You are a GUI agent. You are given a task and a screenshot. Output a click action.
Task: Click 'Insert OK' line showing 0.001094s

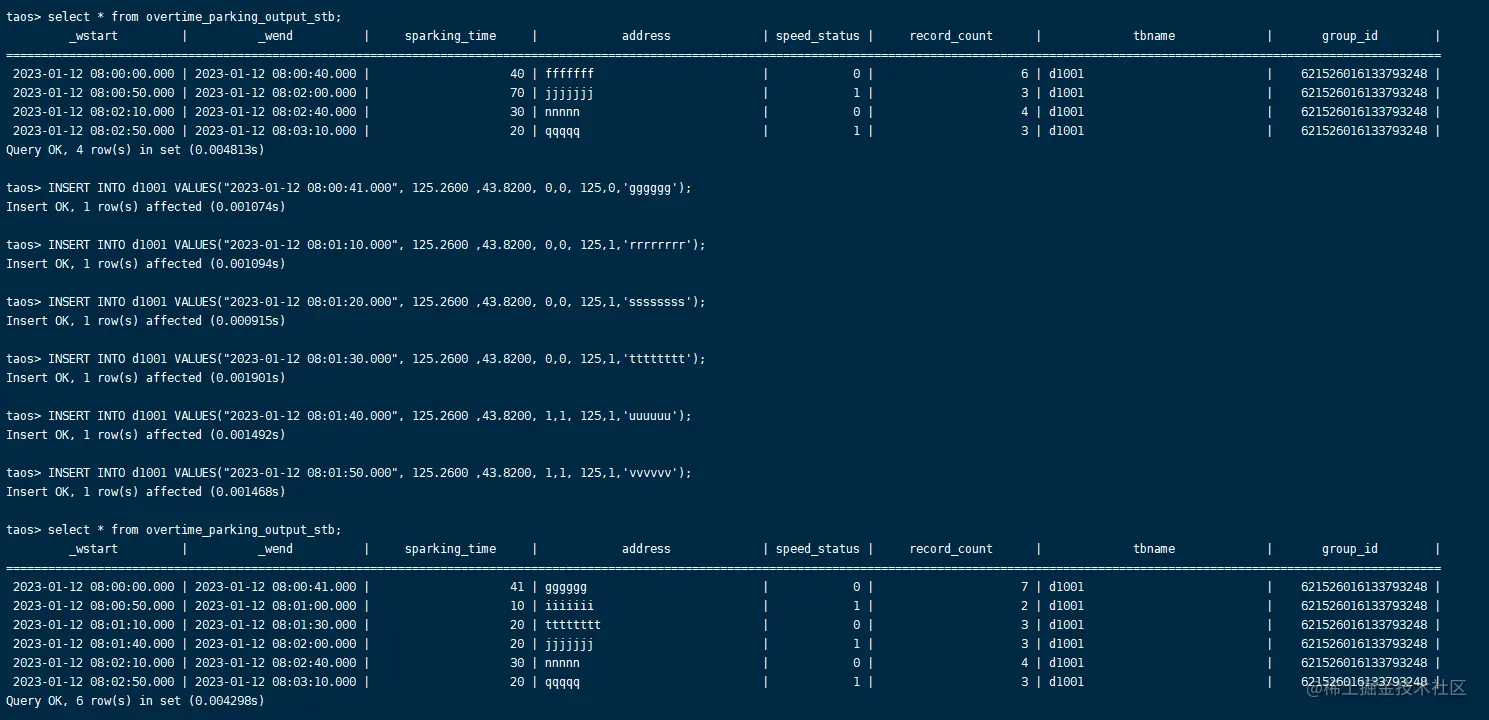coord(146,264)
